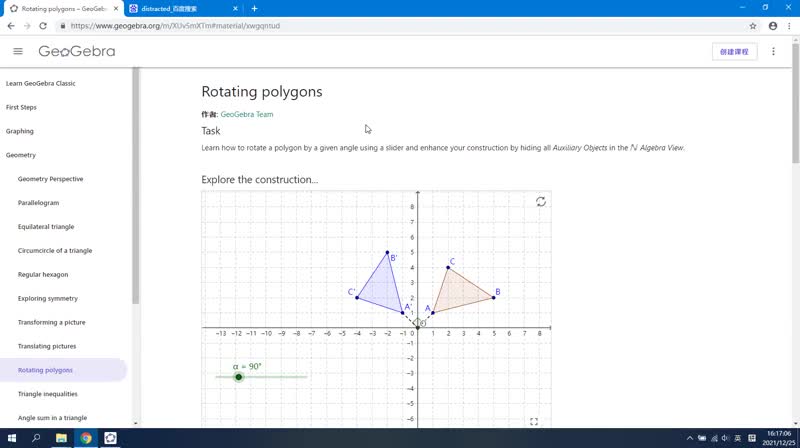Open the Chrome profile icon
The width and height of the screenshot is (800, 448).
tap(773, 26)
